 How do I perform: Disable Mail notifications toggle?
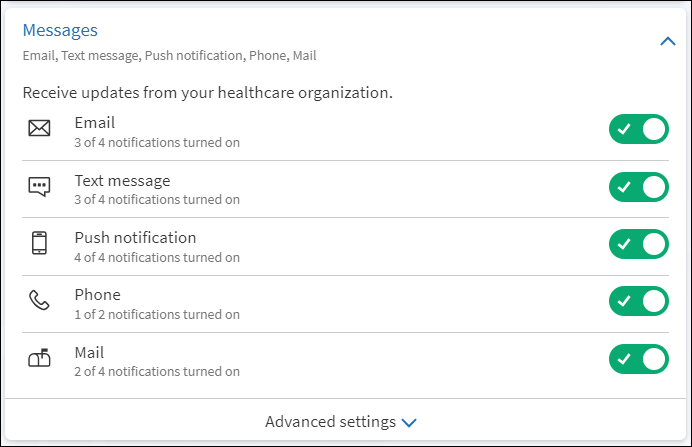(639, 359)
